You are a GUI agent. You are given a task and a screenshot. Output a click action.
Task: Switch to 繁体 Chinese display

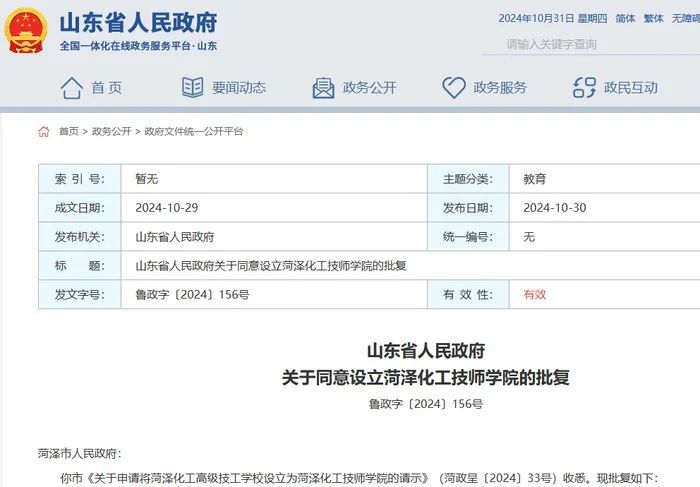pos(653,18)
